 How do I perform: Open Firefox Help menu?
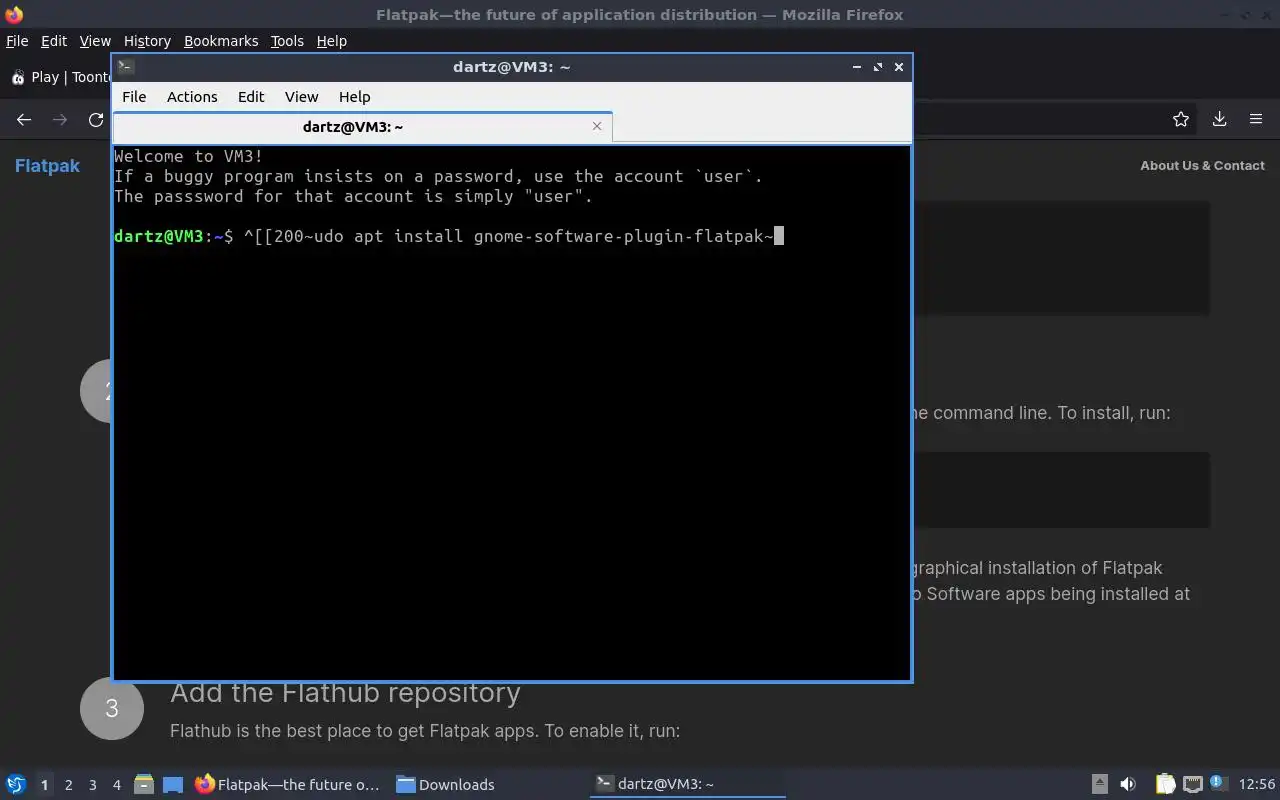331,41
